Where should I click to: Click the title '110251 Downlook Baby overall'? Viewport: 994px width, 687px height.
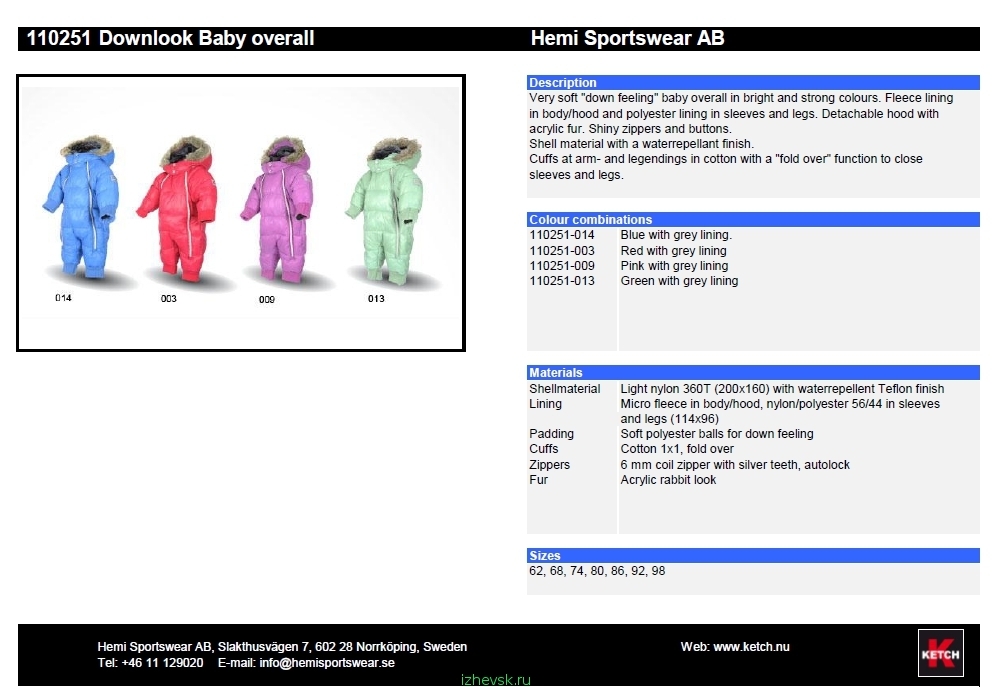pos(171,38)
